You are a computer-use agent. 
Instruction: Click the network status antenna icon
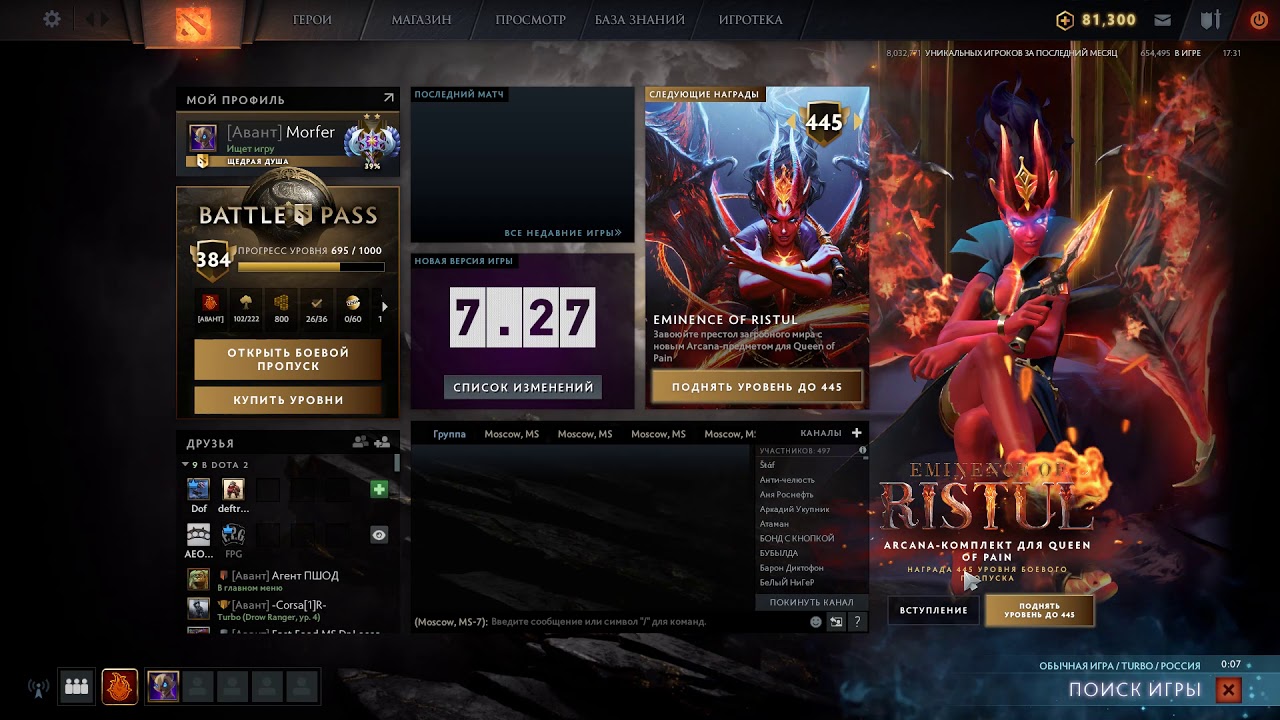(x=38, y=687)
